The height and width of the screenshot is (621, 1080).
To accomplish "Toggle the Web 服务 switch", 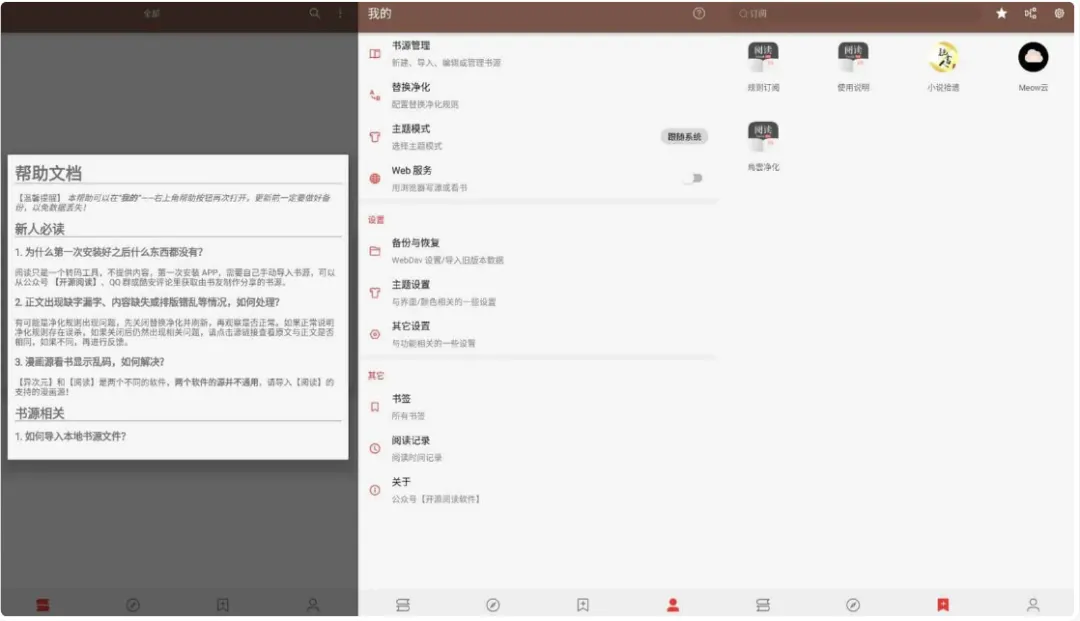I will 694,178.
